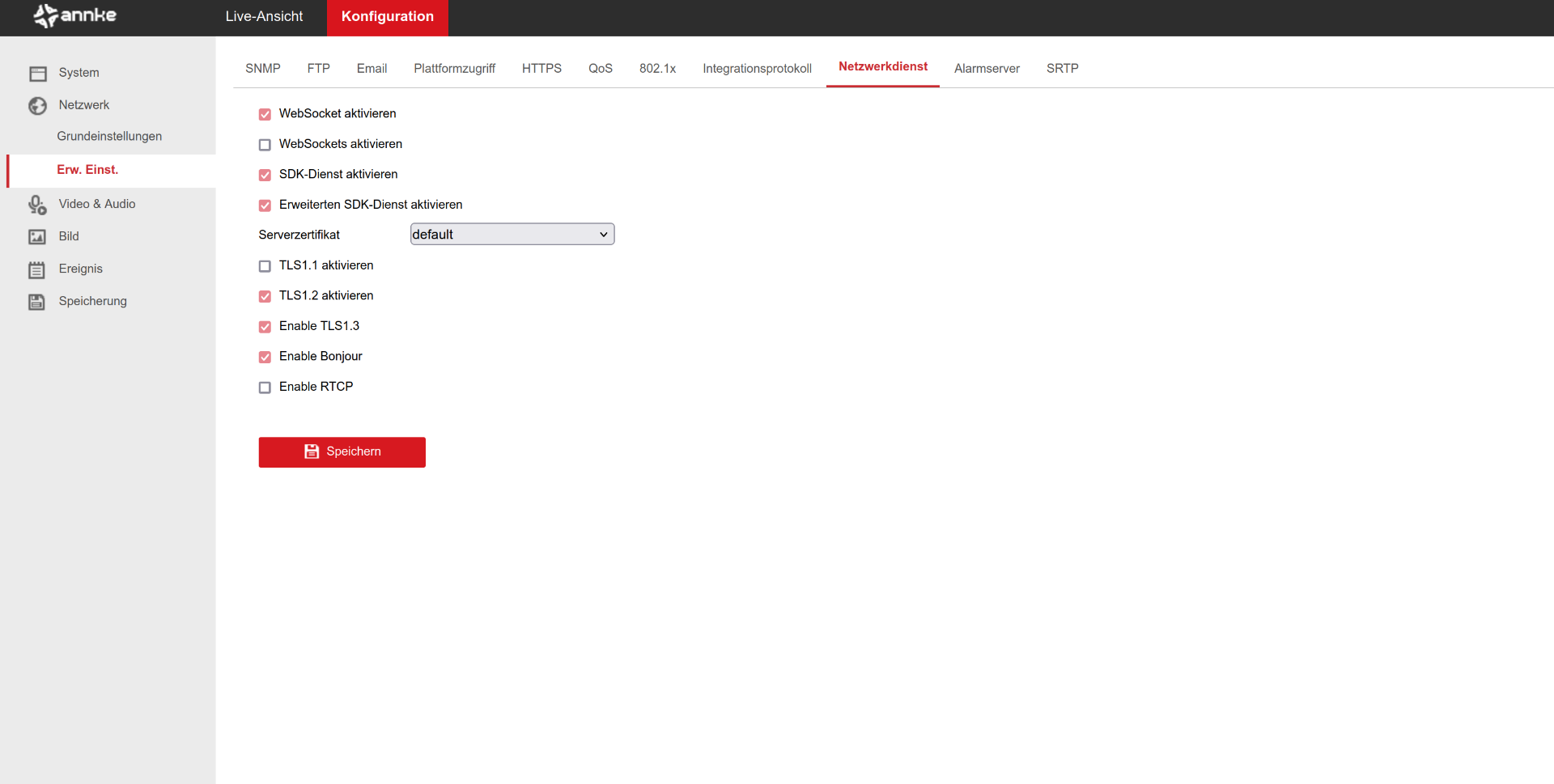Switch to Live-Ansicht tab
Screen dimensions: 1554x784
click(264, 16)
